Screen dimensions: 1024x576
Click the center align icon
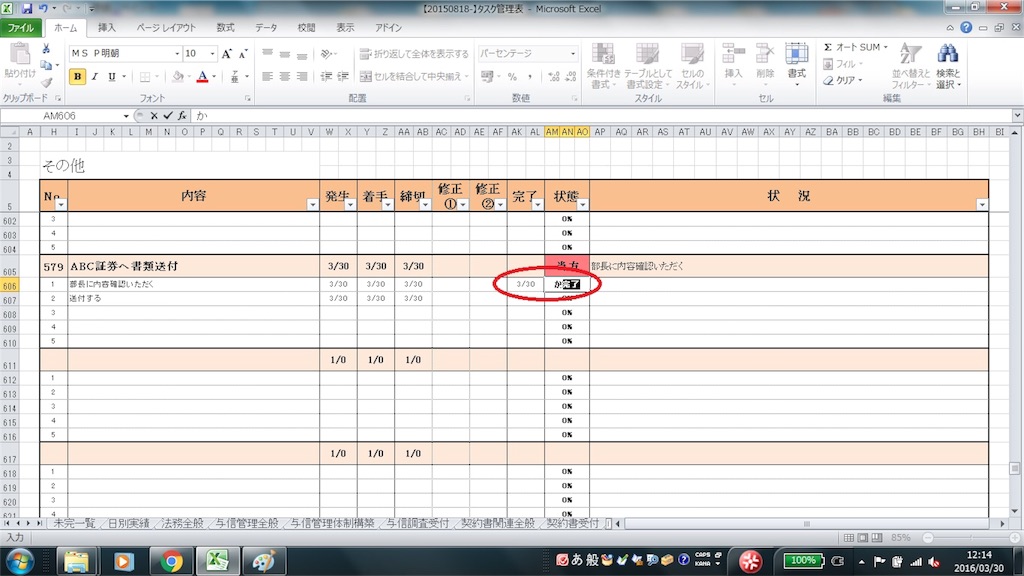click(x=285, y=76)
